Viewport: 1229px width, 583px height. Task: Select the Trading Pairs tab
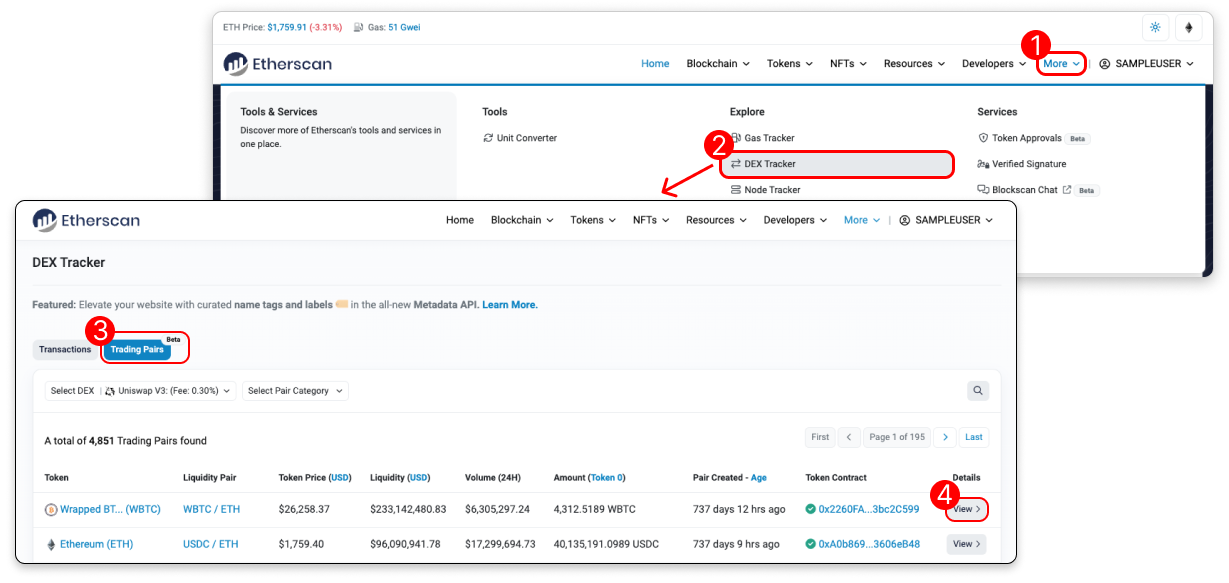[137, 350]
